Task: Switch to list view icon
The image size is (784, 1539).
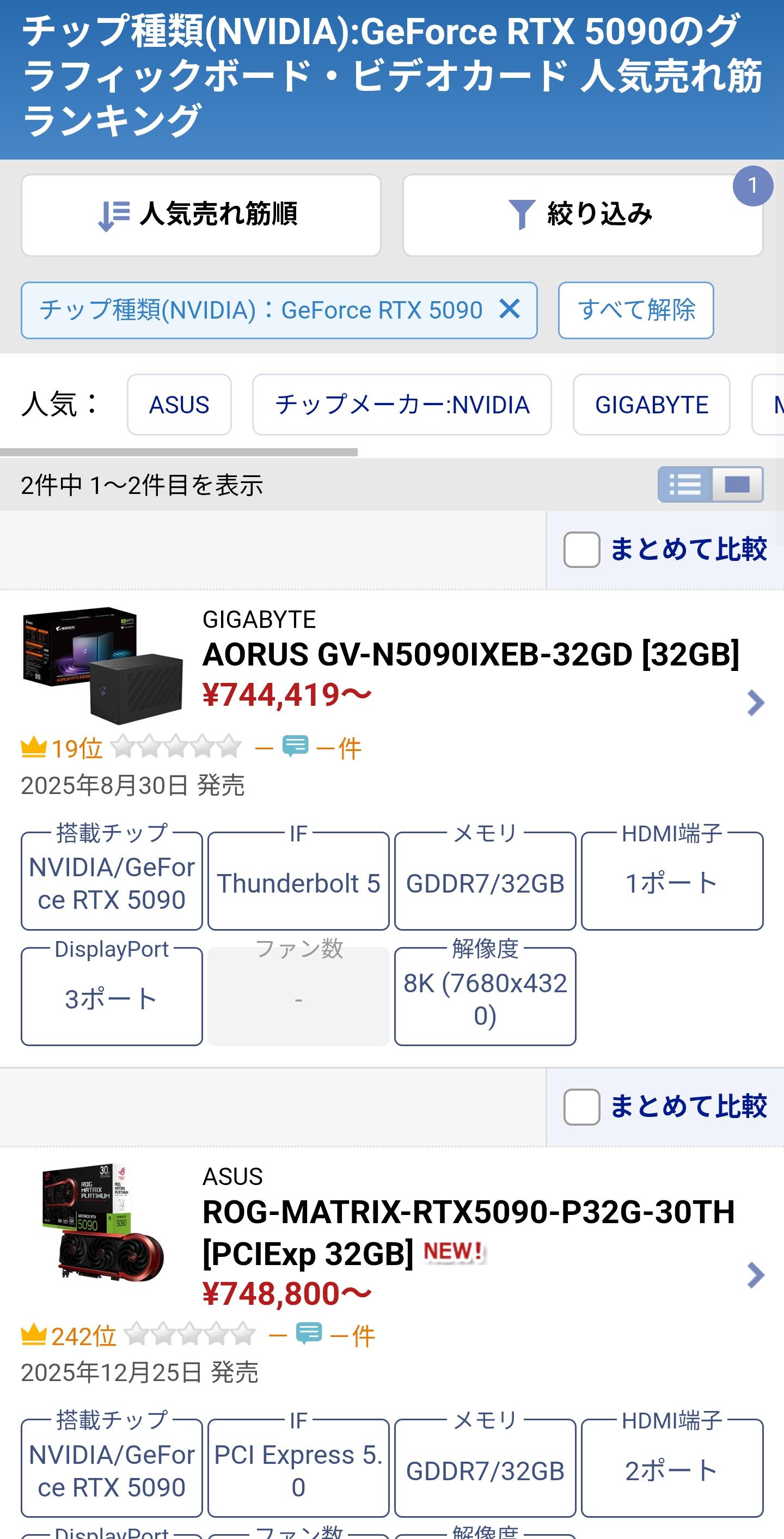Action: [x=685, y=485]
